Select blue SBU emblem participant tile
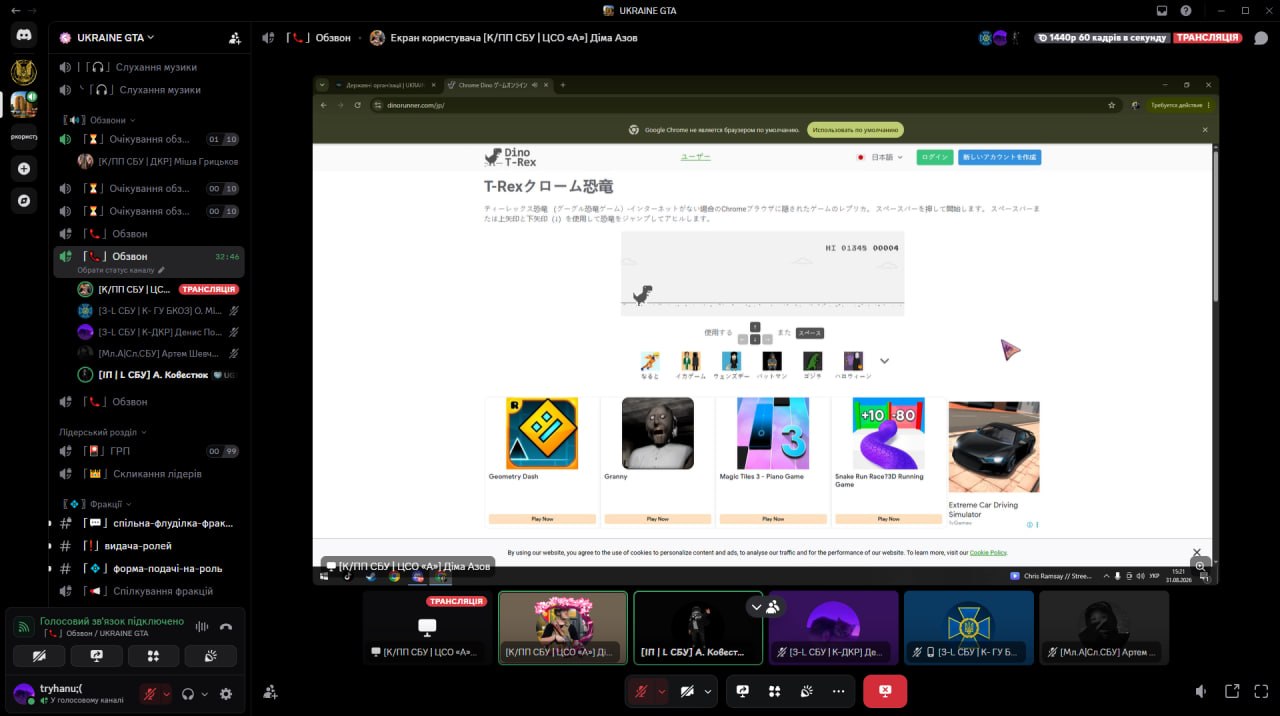This screenshot has width=1280, height=716. [x=969, y=627]
